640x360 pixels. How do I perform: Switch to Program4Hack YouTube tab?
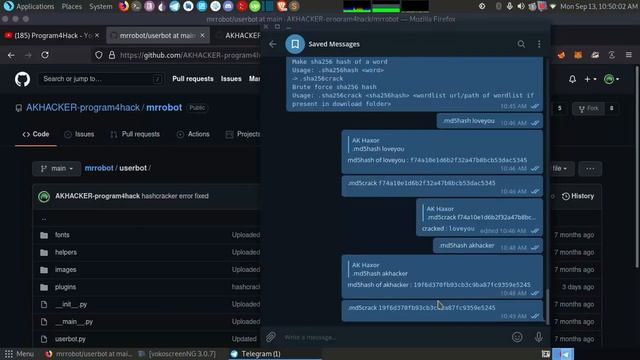[52, 36]
